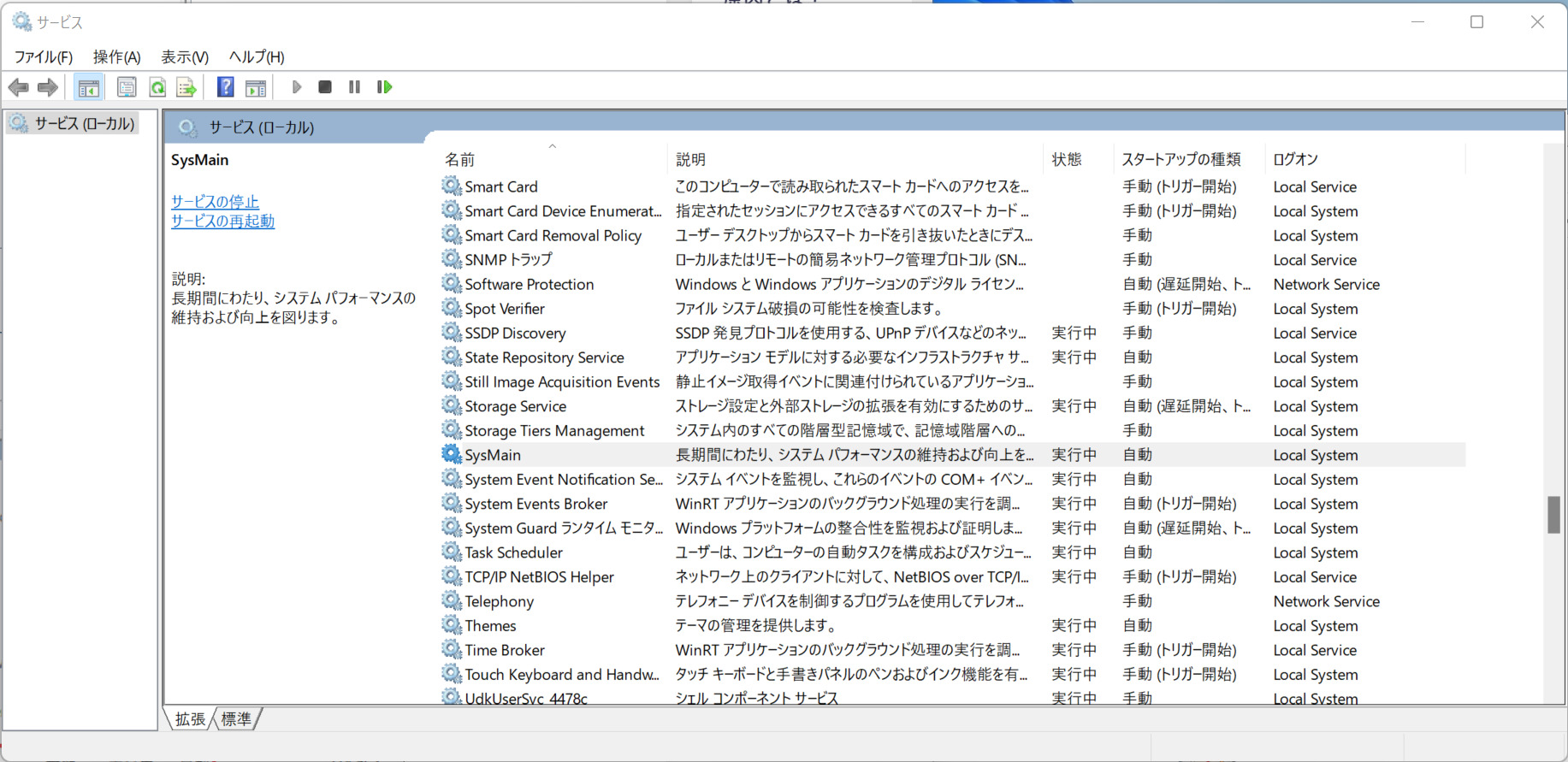Screen dimensions: 1568x762
Task: Click the SSDP Discovery gear icon
Action: (452, 332)
